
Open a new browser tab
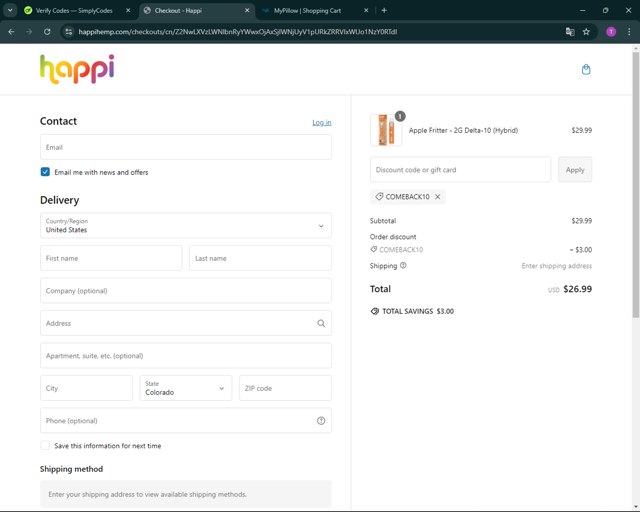point(384,11)
